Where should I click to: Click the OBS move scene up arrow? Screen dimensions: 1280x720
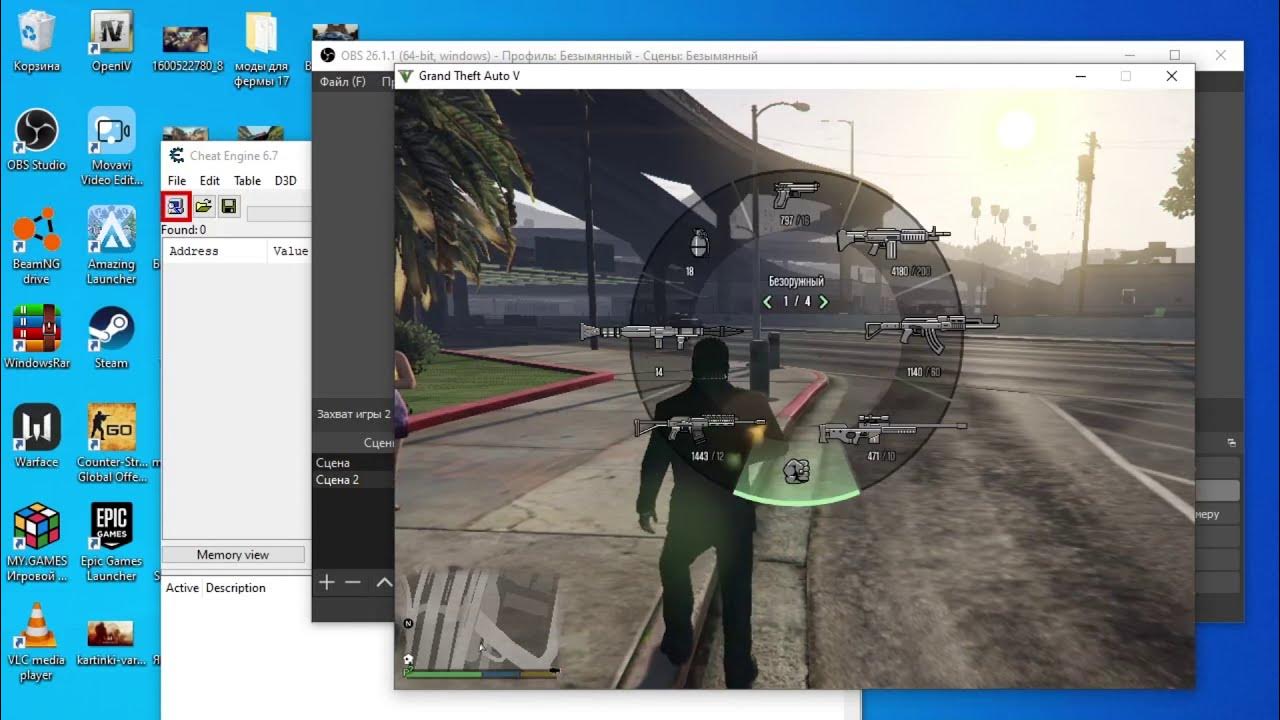[x=384, y=582]
